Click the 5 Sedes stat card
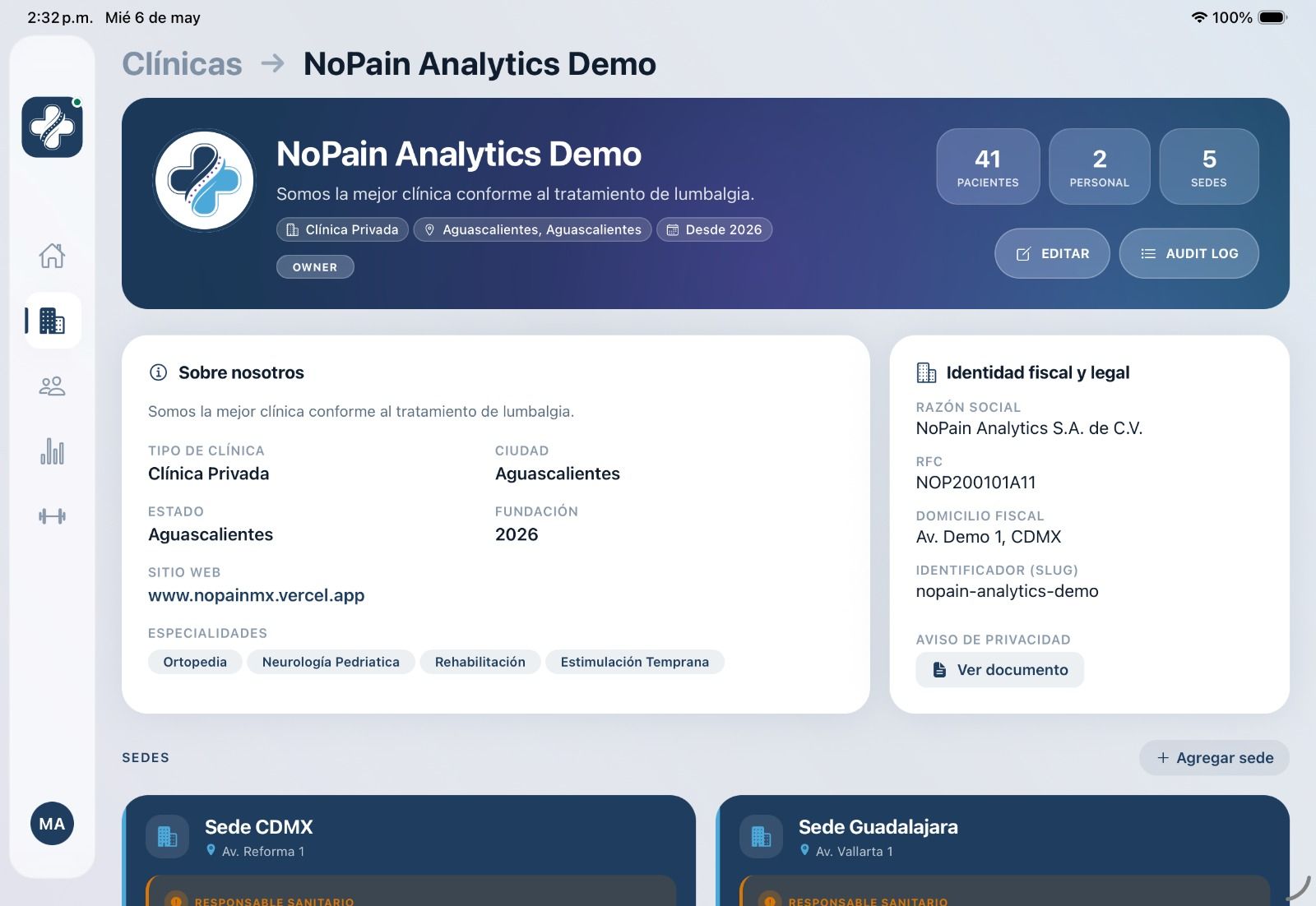The width and height of the screenshot is (1316, 906). coord(1209,166)
